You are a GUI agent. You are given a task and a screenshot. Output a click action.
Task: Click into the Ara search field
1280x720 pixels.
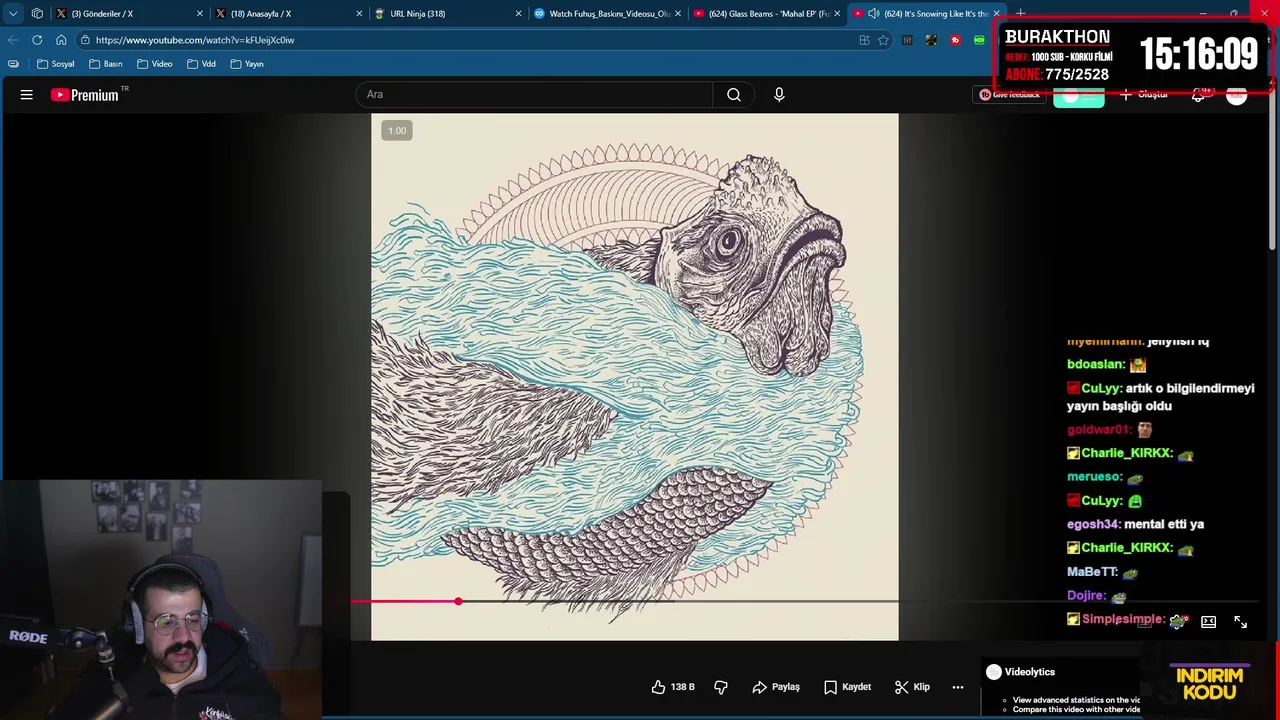534,95
